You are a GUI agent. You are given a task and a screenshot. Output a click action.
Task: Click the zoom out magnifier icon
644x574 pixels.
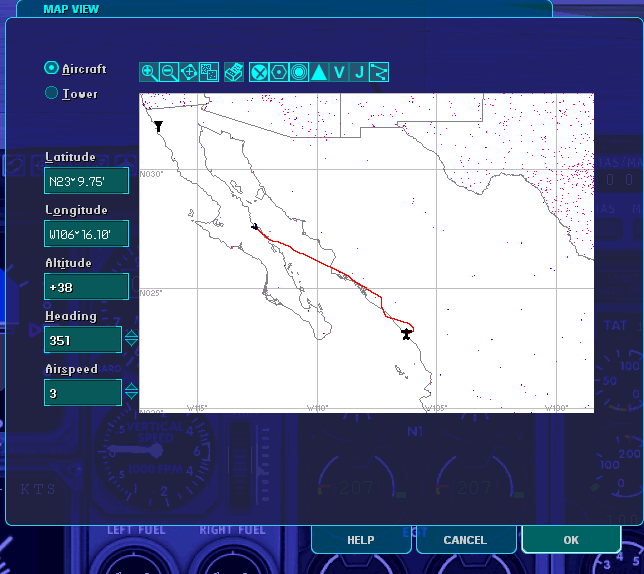(169, 72)
